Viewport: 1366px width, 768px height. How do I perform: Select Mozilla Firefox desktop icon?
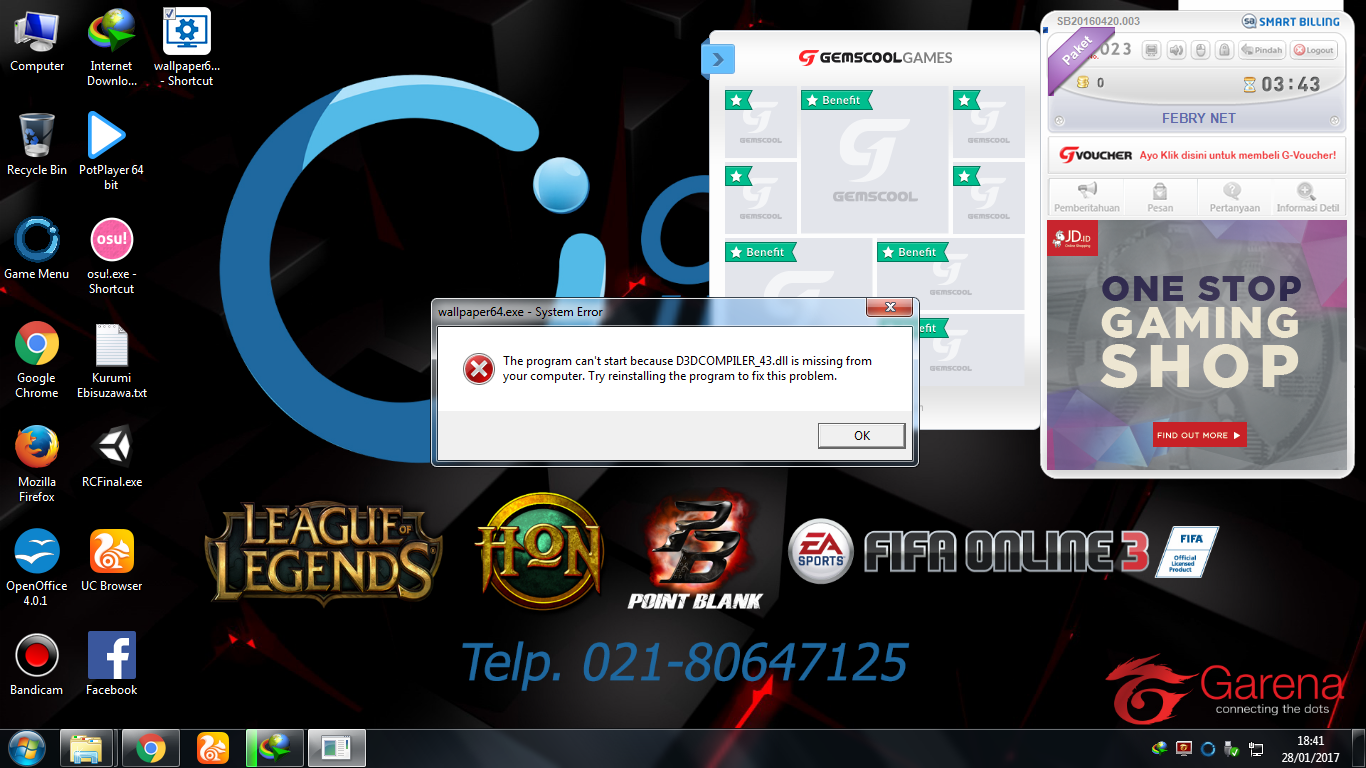[x=37, y=463]
